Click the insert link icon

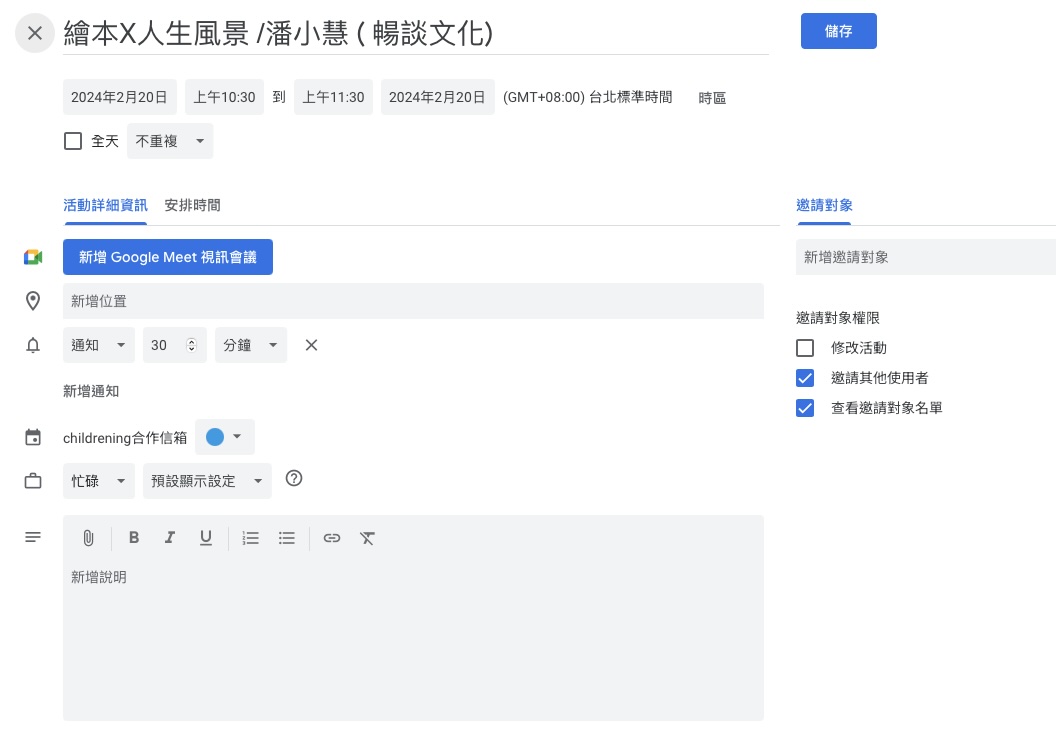click(x=332, y=538)
